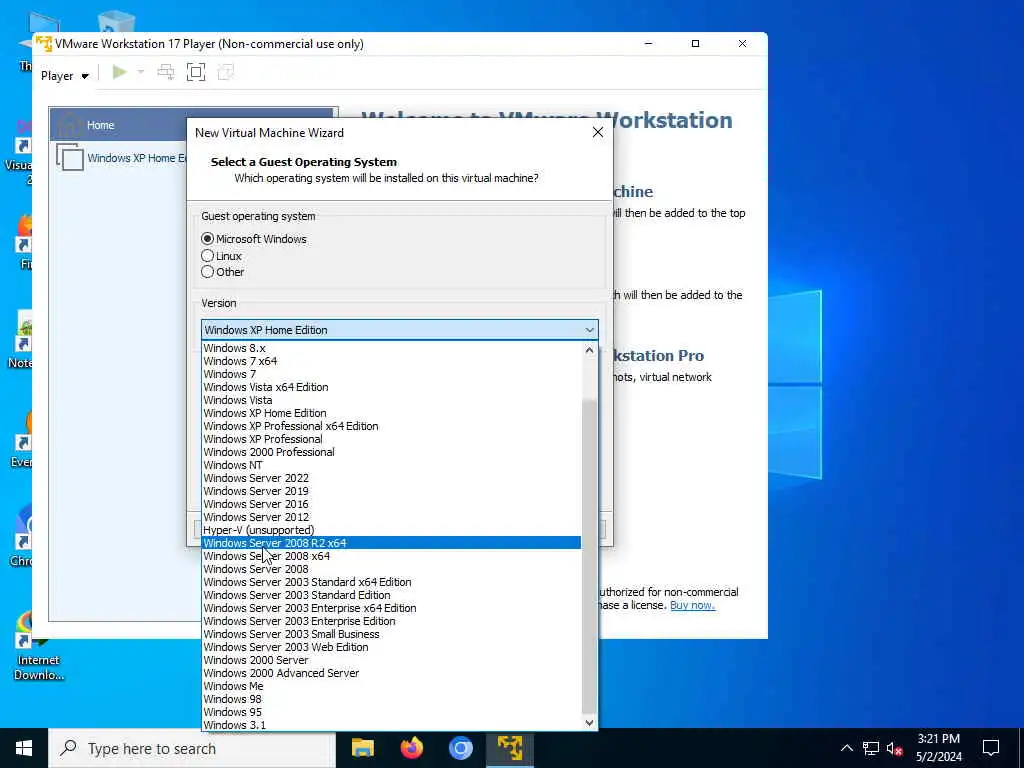Screen dimensions: 1024x768
Task: Open Chrome from the taskbar
Action: click(460, 748)
